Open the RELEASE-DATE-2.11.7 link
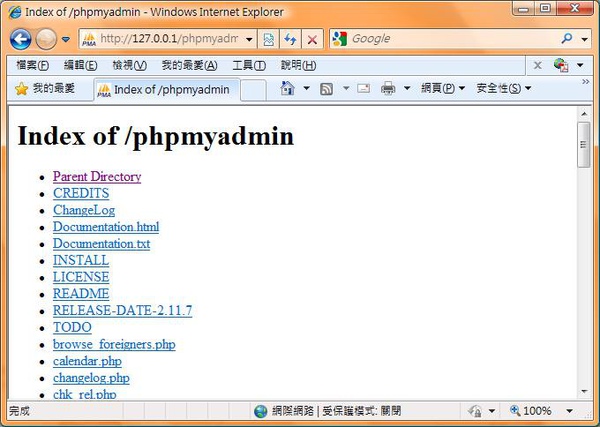This screenshot has width=600, height=427. pos(122,311)
